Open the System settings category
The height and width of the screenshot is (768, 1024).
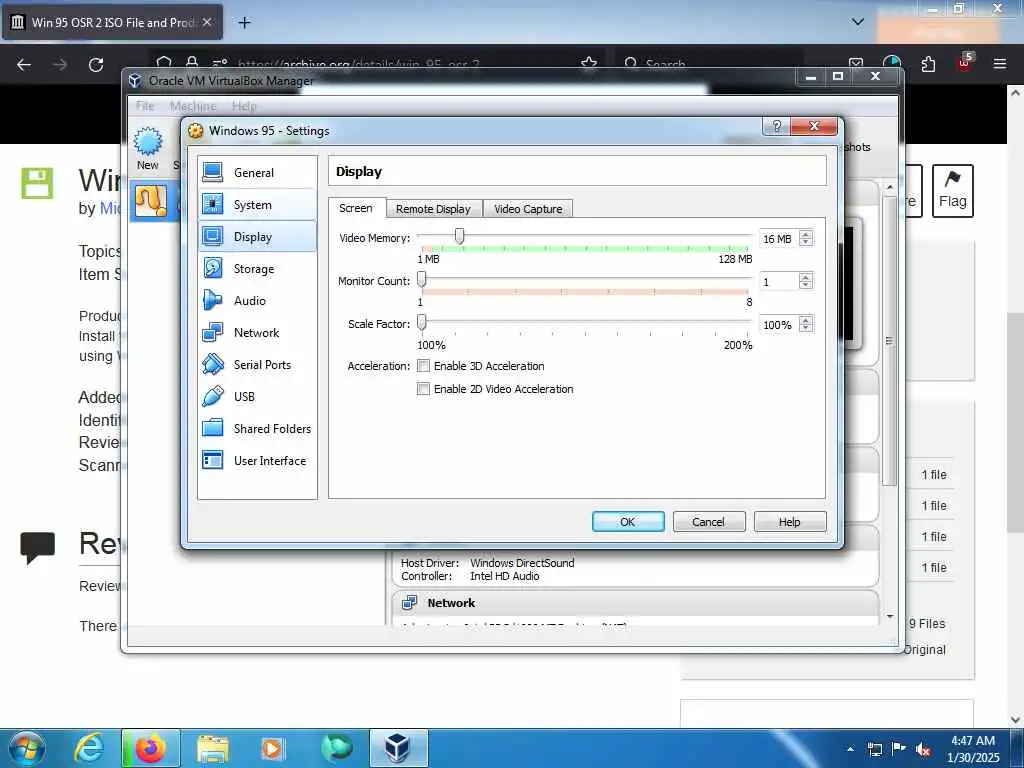click(x=257, y=204)
